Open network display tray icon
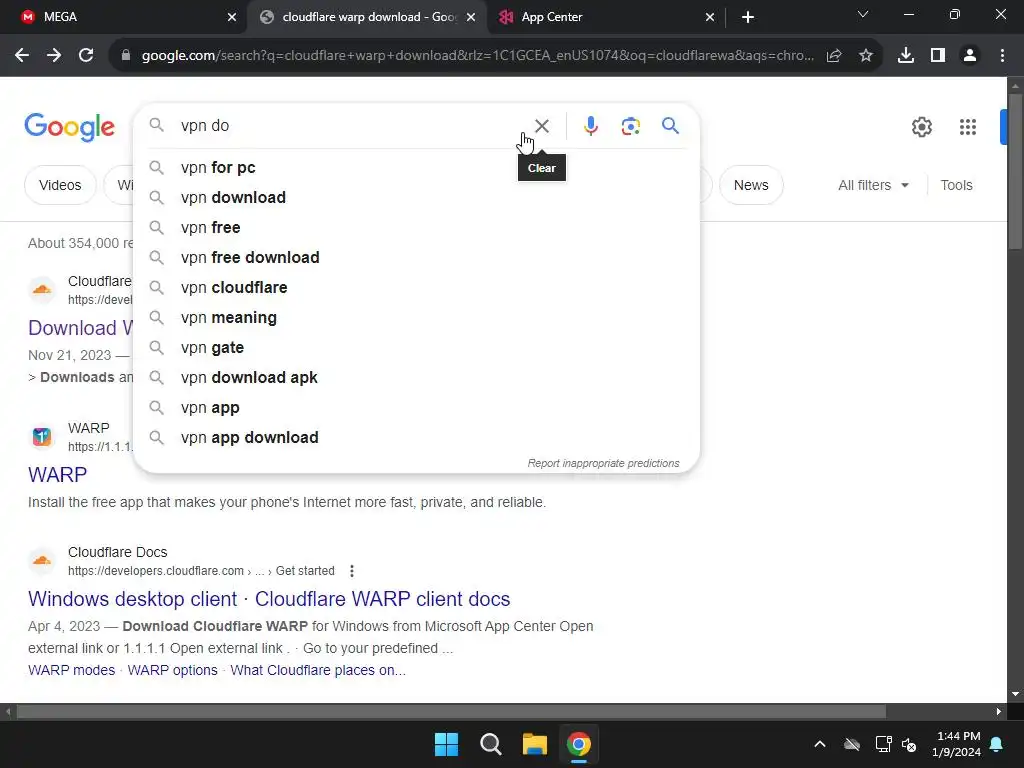This screenshot has width=1024, height=768. [883, 744]
